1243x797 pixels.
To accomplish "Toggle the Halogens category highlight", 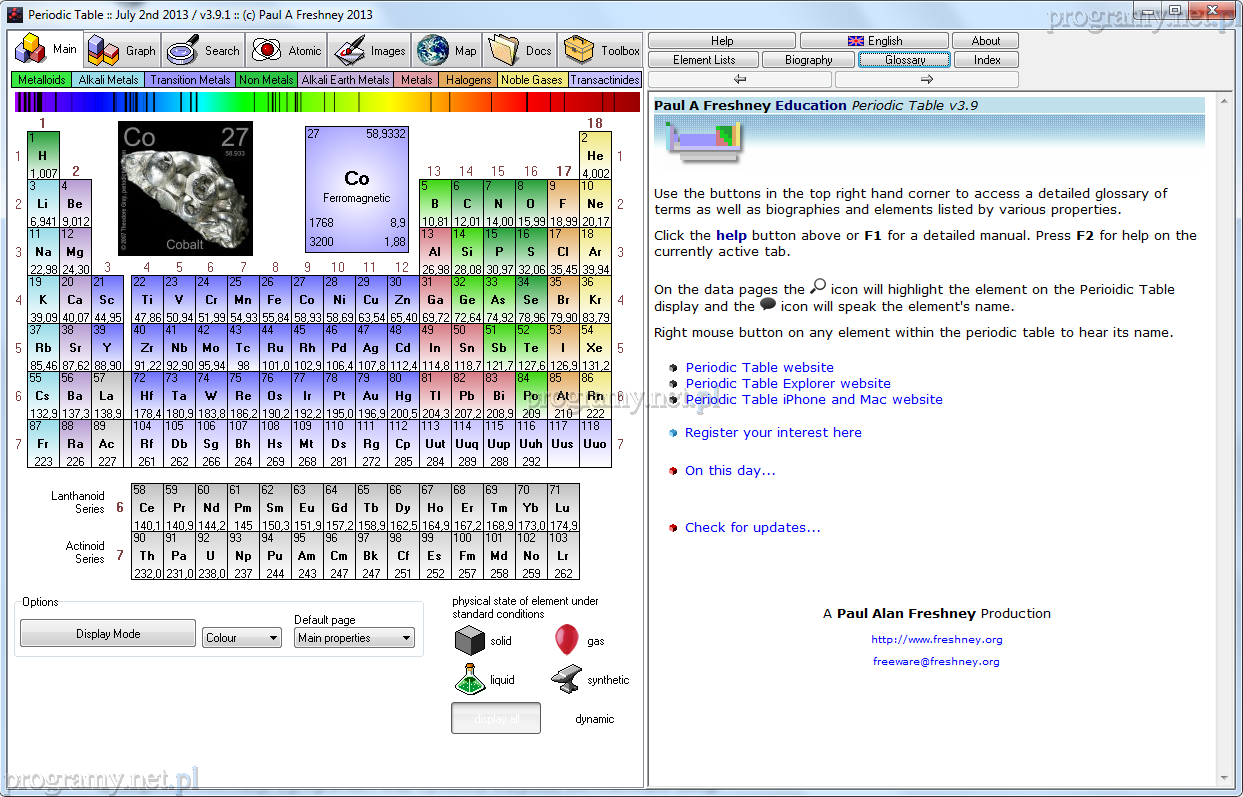I will (x=468, y=80).
